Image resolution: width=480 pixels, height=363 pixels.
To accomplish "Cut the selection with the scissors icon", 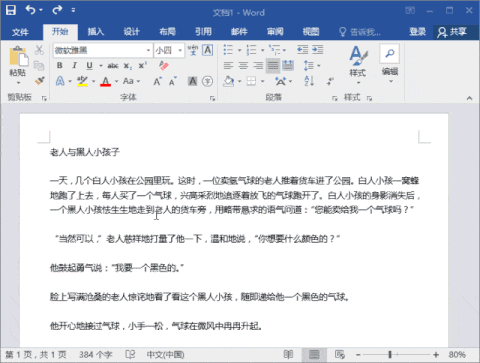I will point(39,50).
